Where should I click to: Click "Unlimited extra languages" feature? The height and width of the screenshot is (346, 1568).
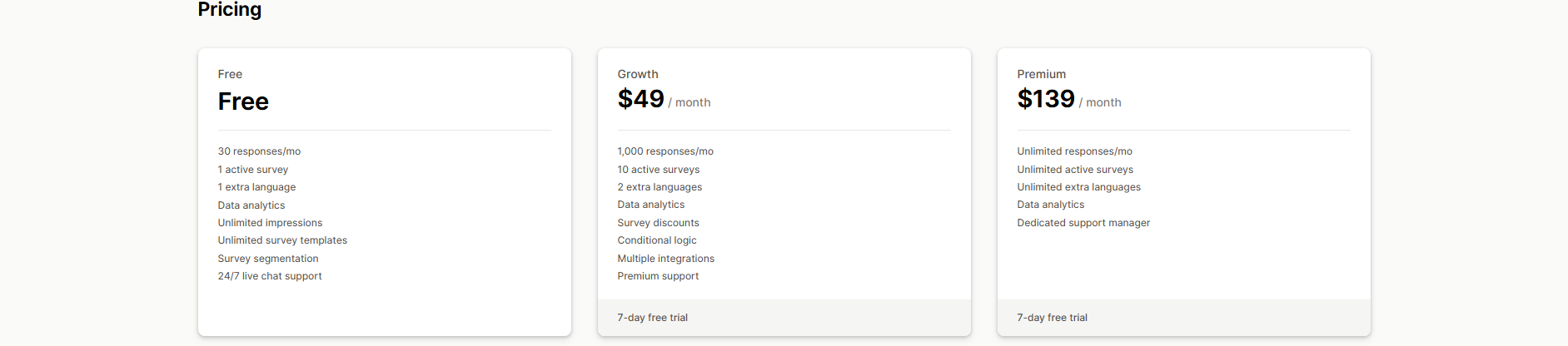click(x=1078, y=187)
